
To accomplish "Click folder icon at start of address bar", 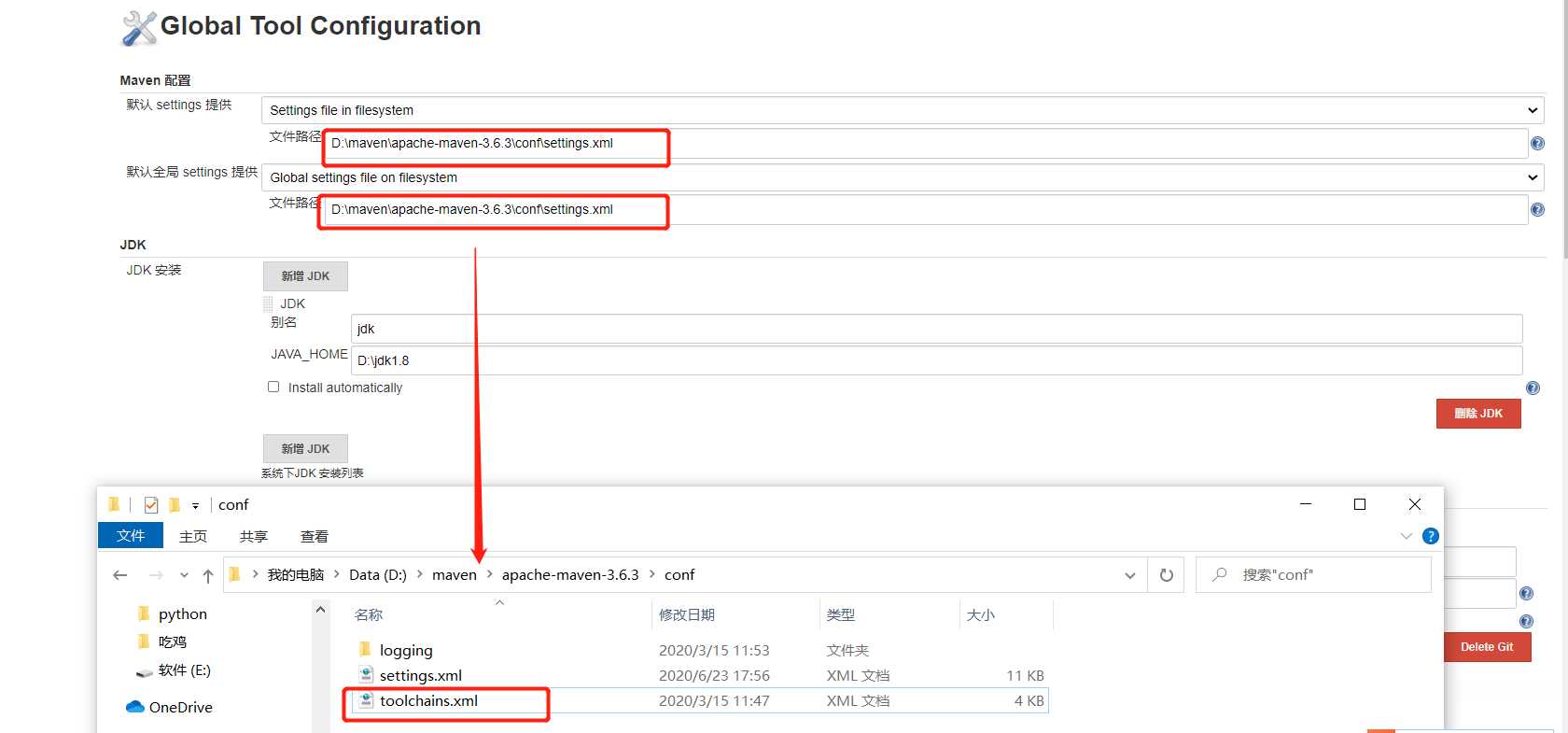I will (x=234, y=575).
